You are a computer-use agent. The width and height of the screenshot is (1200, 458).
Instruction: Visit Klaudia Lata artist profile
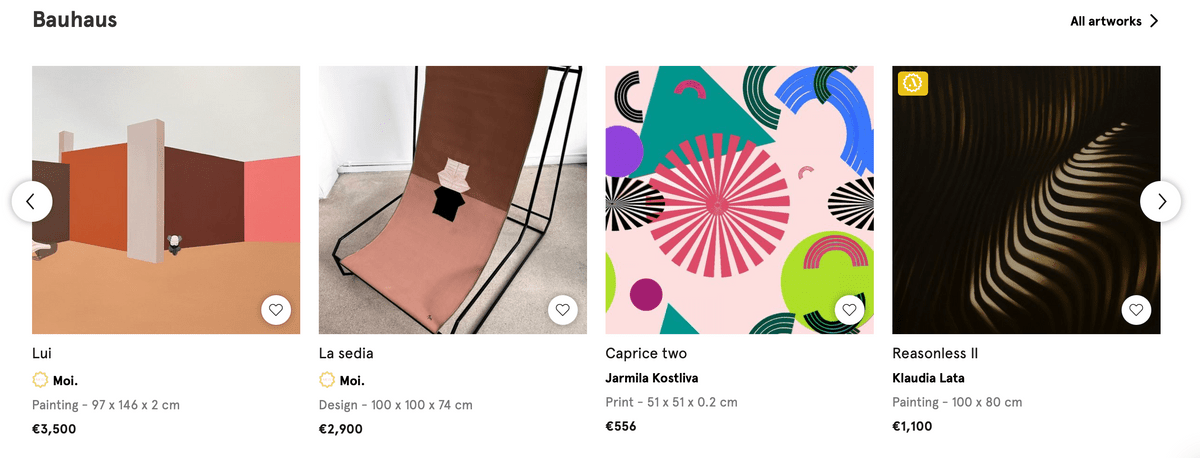pos(928,378)
